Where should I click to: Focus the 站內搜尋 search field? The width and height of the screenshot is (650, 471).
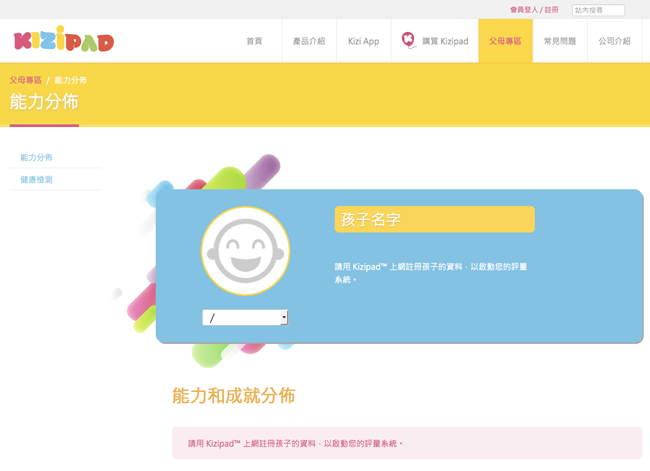pyautogui.click(x=598, y=10)
